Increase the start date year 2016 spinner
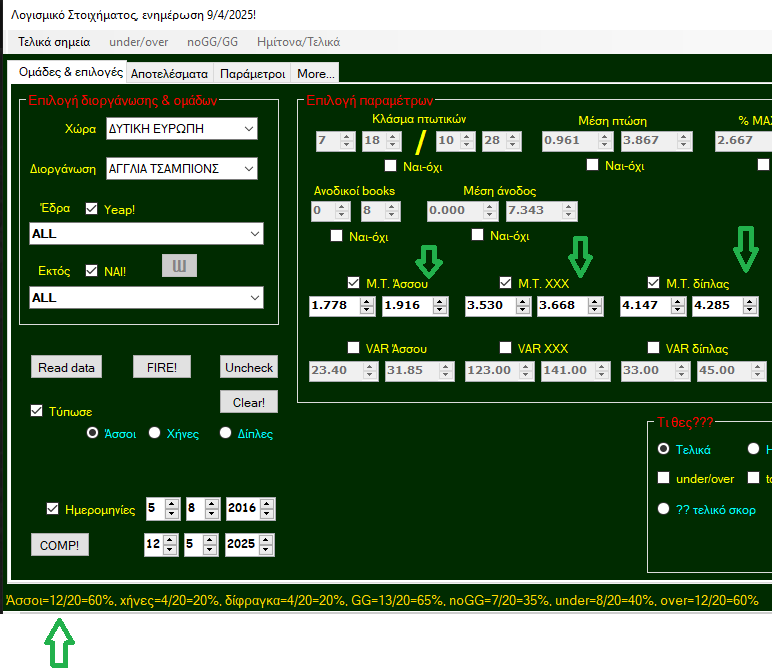The image size is (772, 669). point(267,504)
